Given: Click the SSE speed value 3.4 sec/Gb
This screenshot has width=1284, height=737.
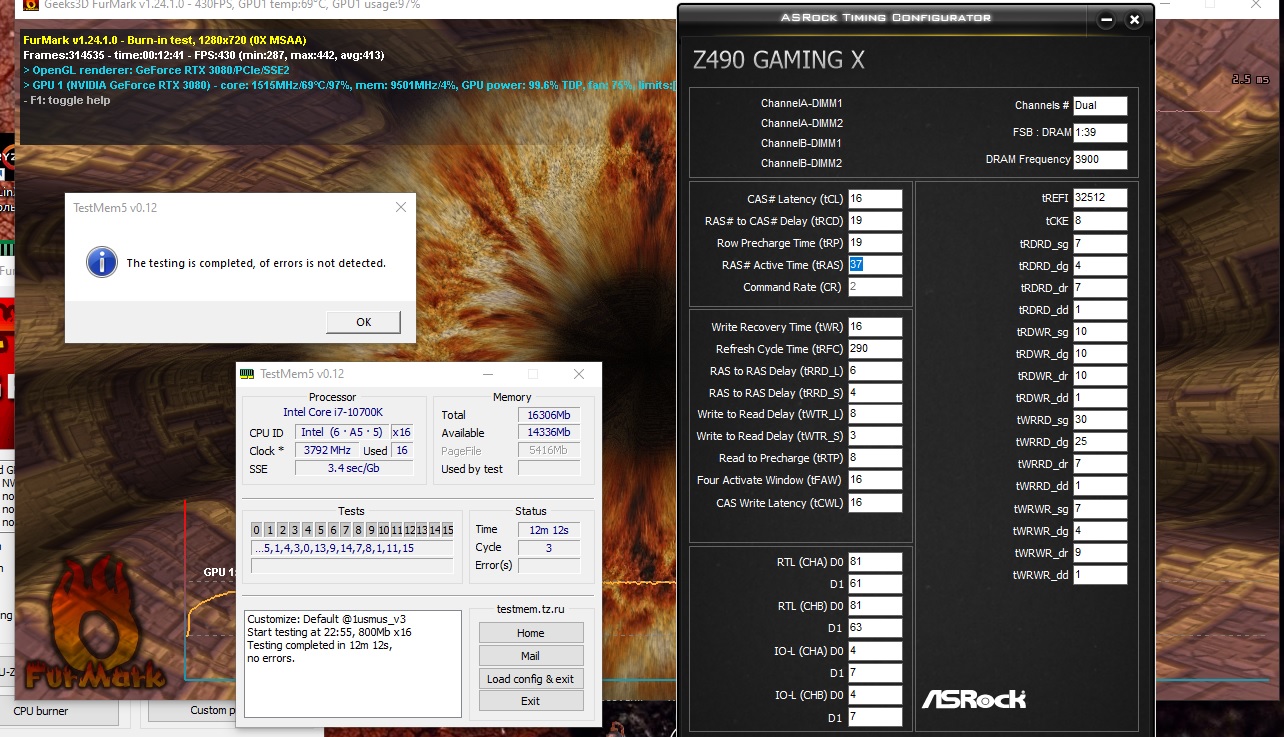Looking at the screenshot, I should [353, 468].
